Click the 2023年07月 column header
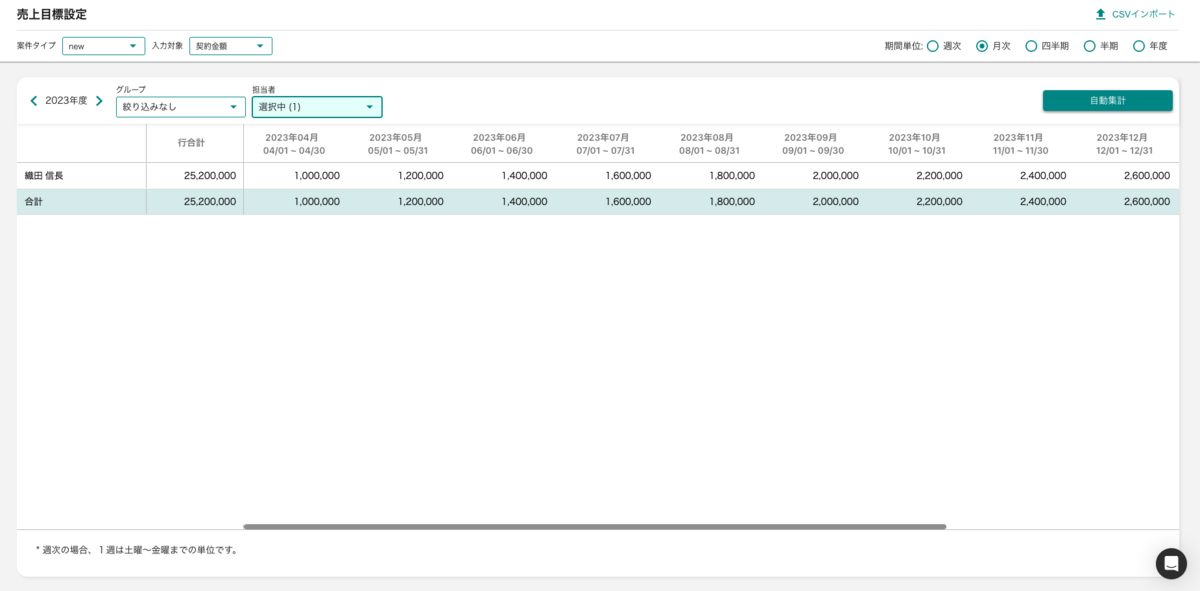This screenshot has height=591, width=1200. pos(605,144)
